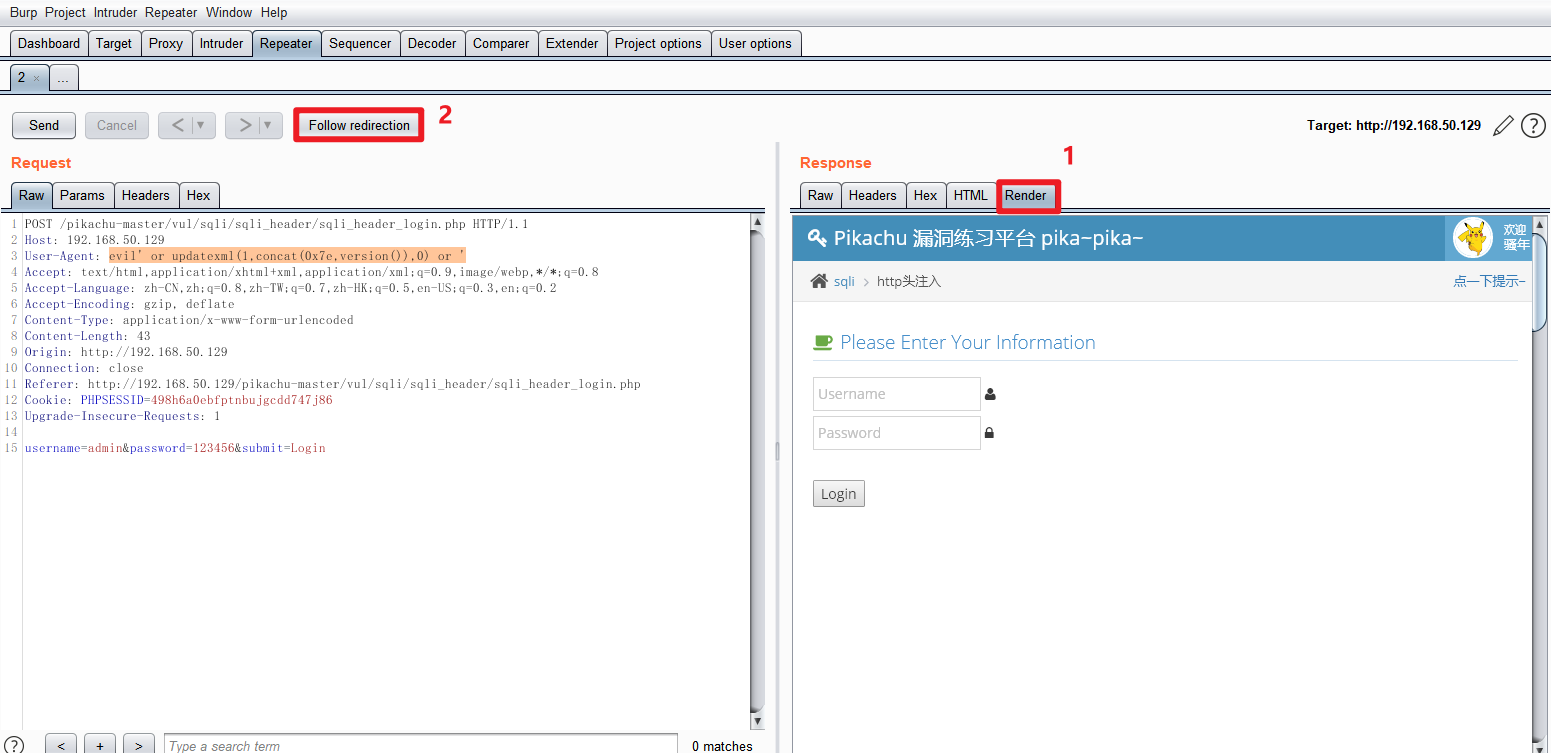The image size is (1551, 753).
Task: Select repeater tab 2
Action: tap(21, 77)
